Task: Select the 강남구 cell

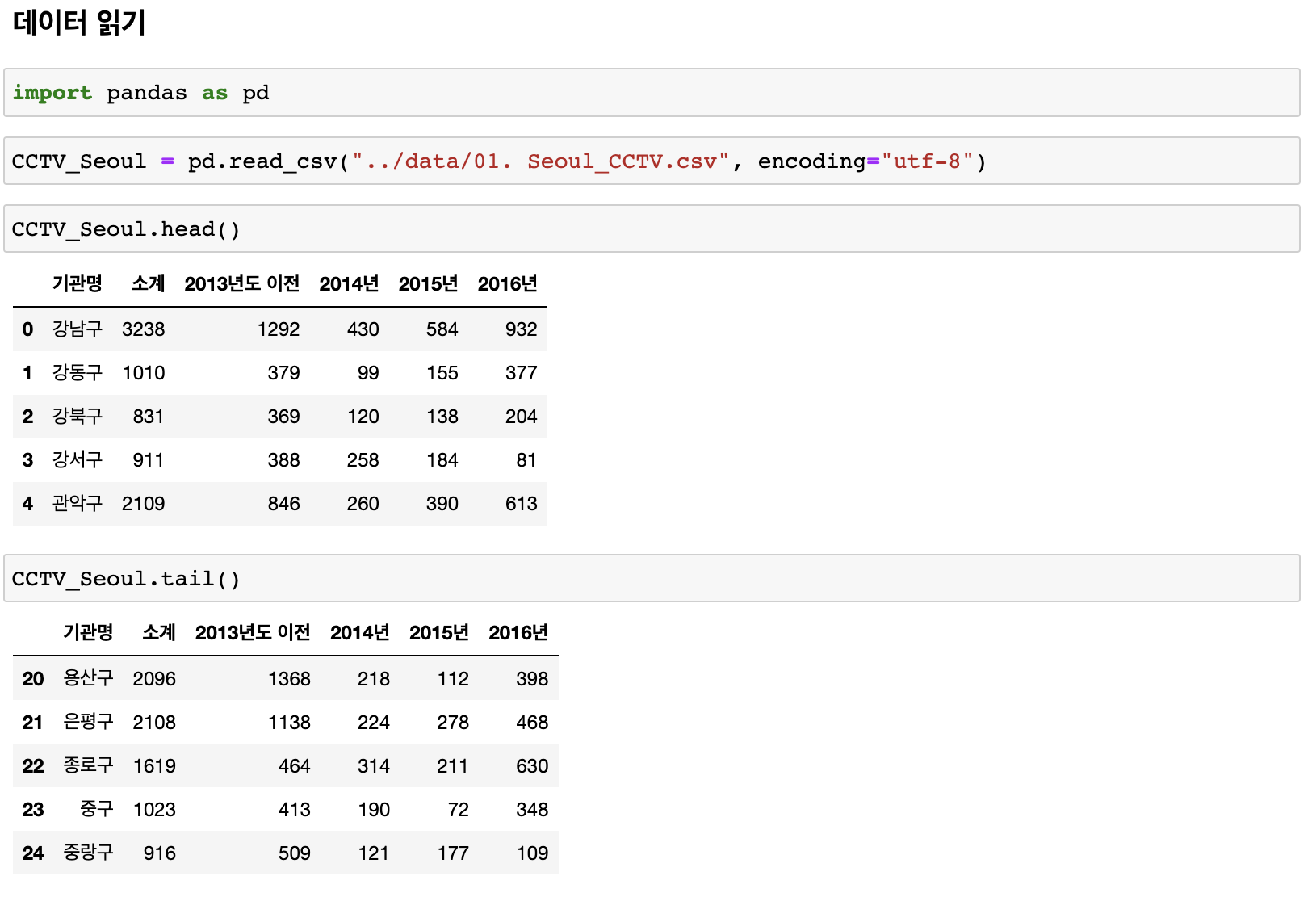Action: pyautogui.click(x=78, y=329)
